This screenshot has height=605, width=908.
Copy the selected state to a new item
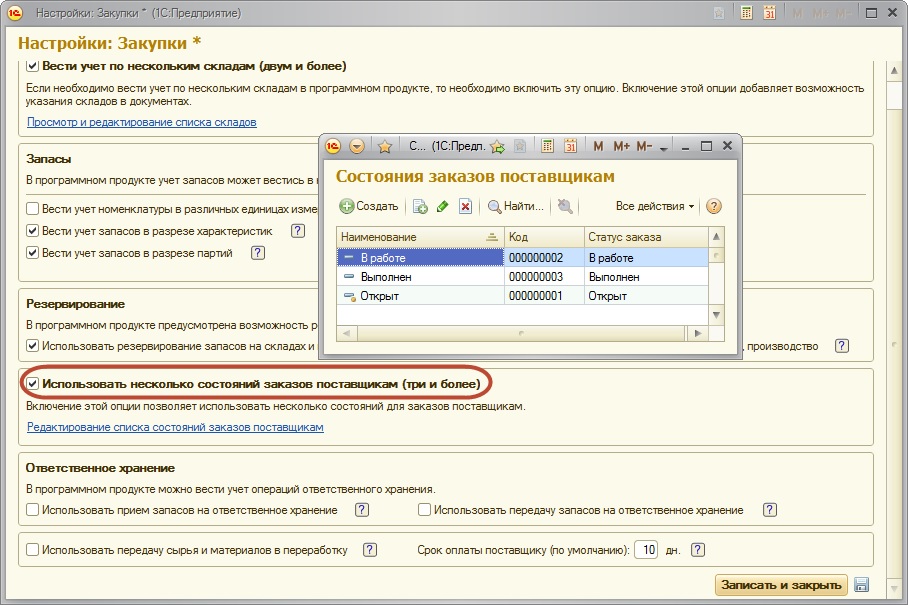coord(420,206)
